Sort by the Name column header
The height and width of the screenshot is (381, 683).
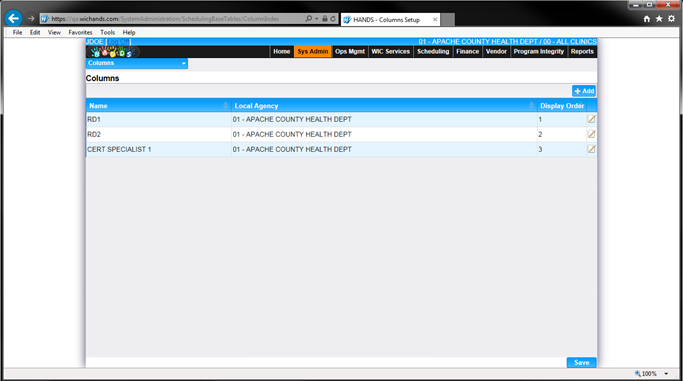[159, 106]
